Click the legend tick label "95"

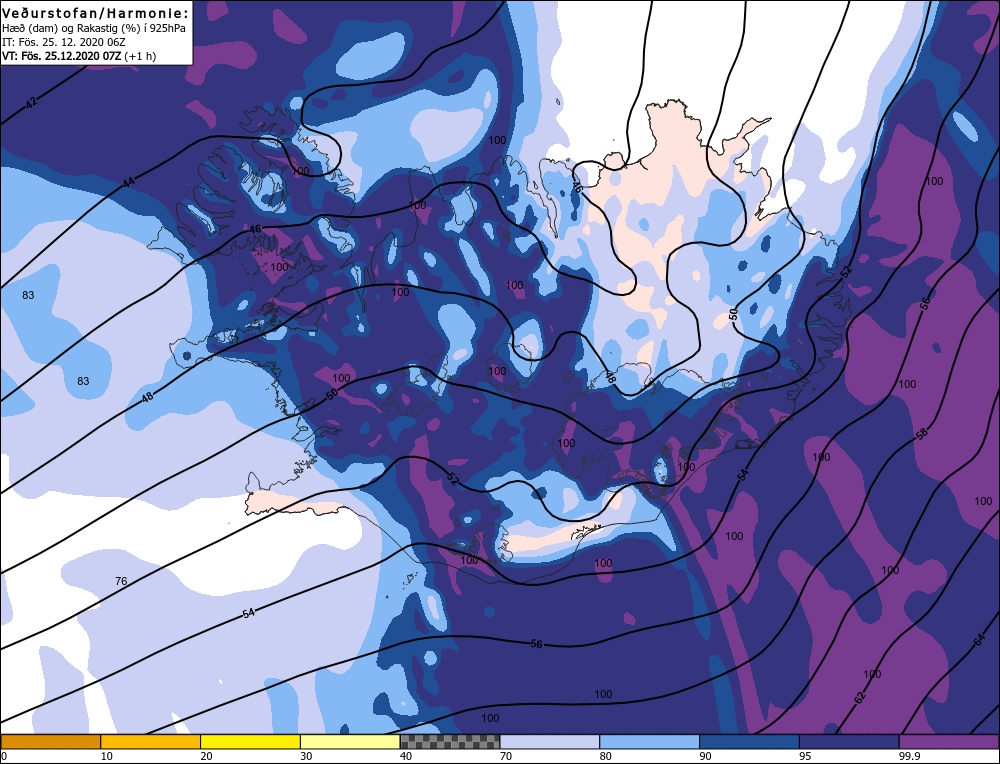coord(805,756)
